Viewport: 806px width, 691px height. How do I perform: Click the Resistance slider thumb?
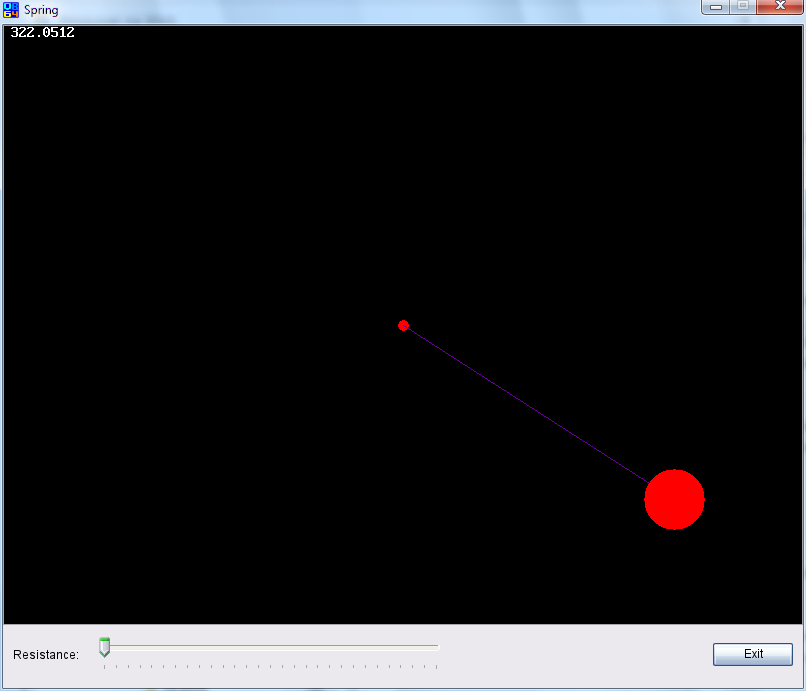[x=104, y=648]
